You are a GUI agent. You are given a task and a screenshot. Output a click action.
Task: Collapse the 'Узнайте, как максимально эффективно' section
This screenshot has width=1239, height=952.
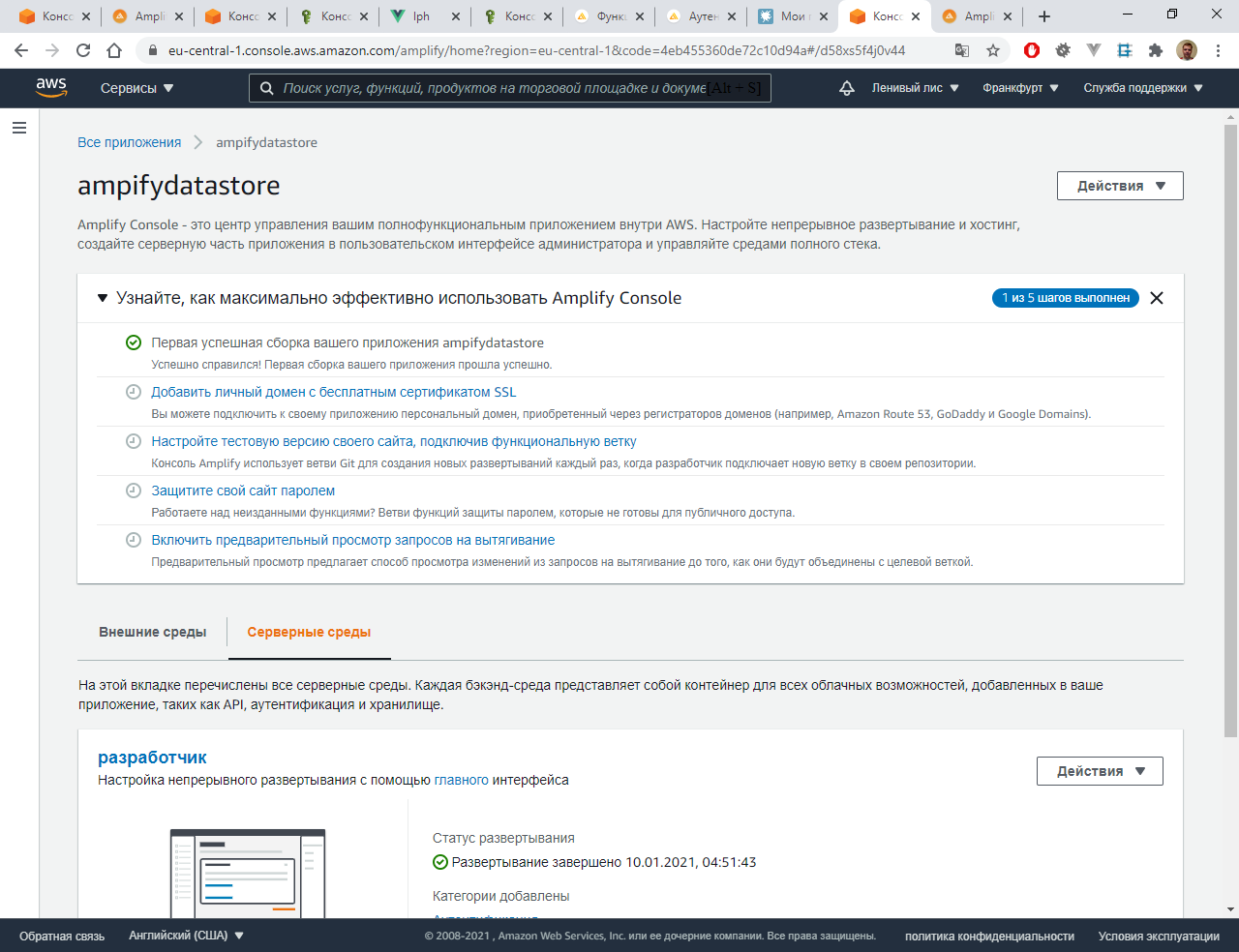click(103, 298)
